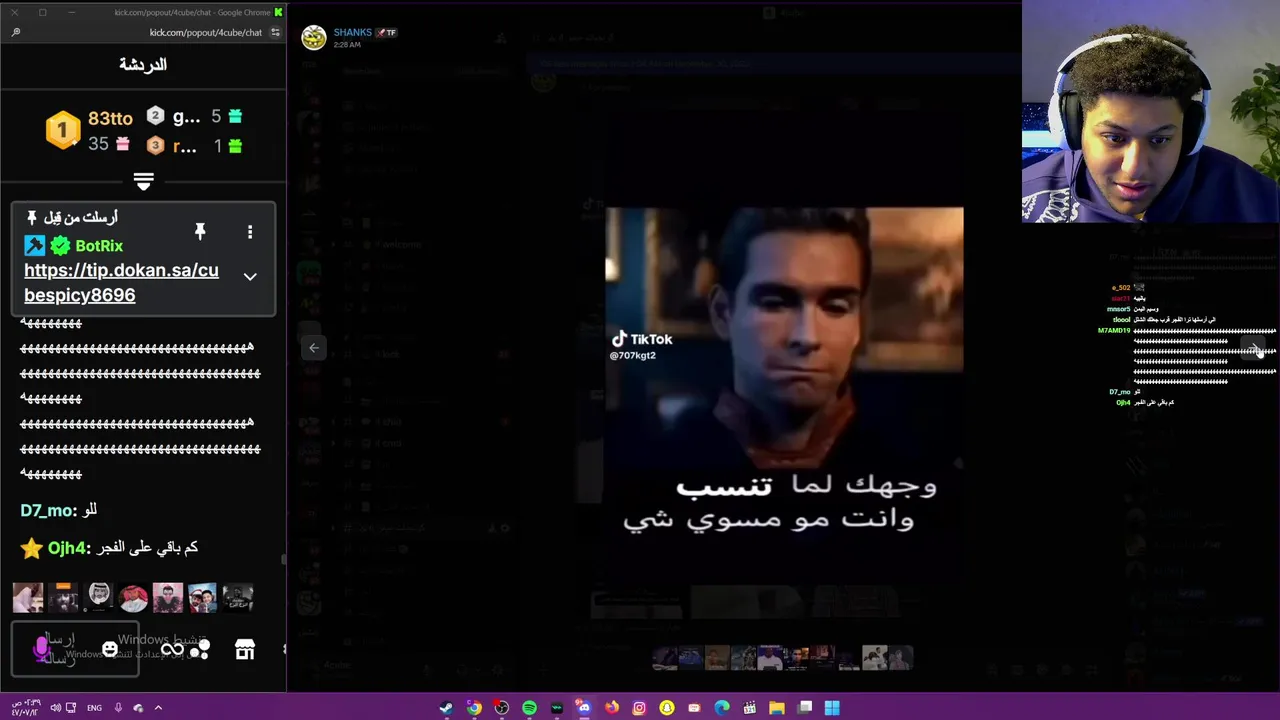Click username D7_mo in chat
This screenshot has height=720, width=1280.
[x=46, y=510]
